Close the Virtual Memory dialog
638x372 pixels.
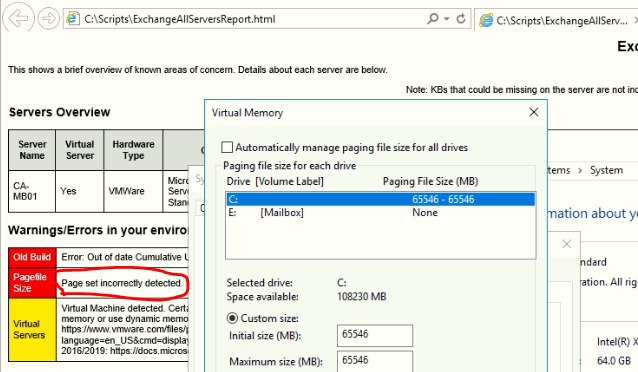point(533,112)
